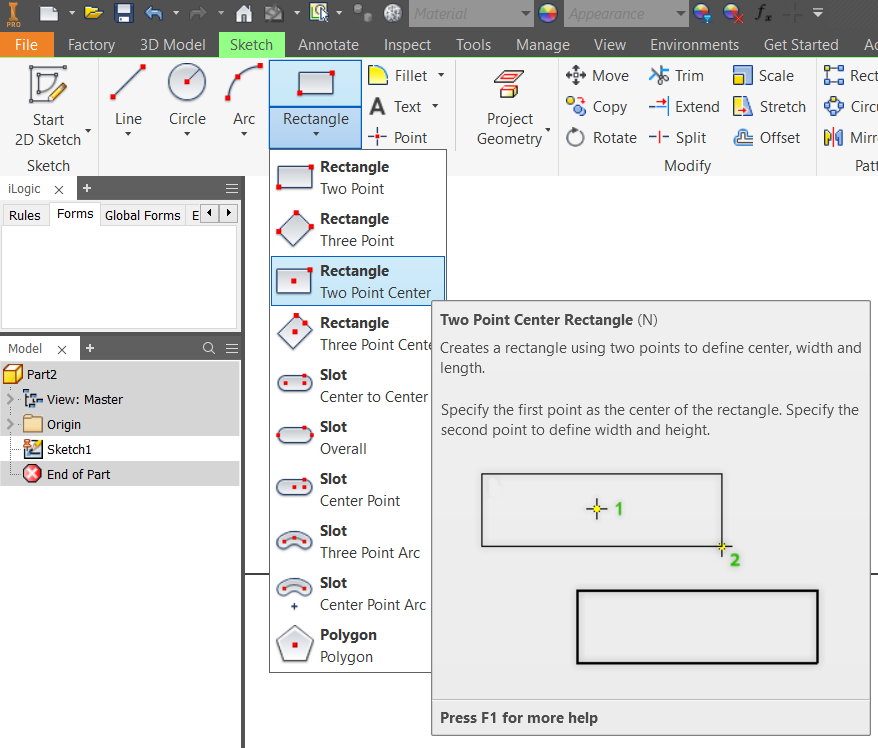Switch to the Annotate ribbon tab

pyautogui.click(x=328, y=44)
